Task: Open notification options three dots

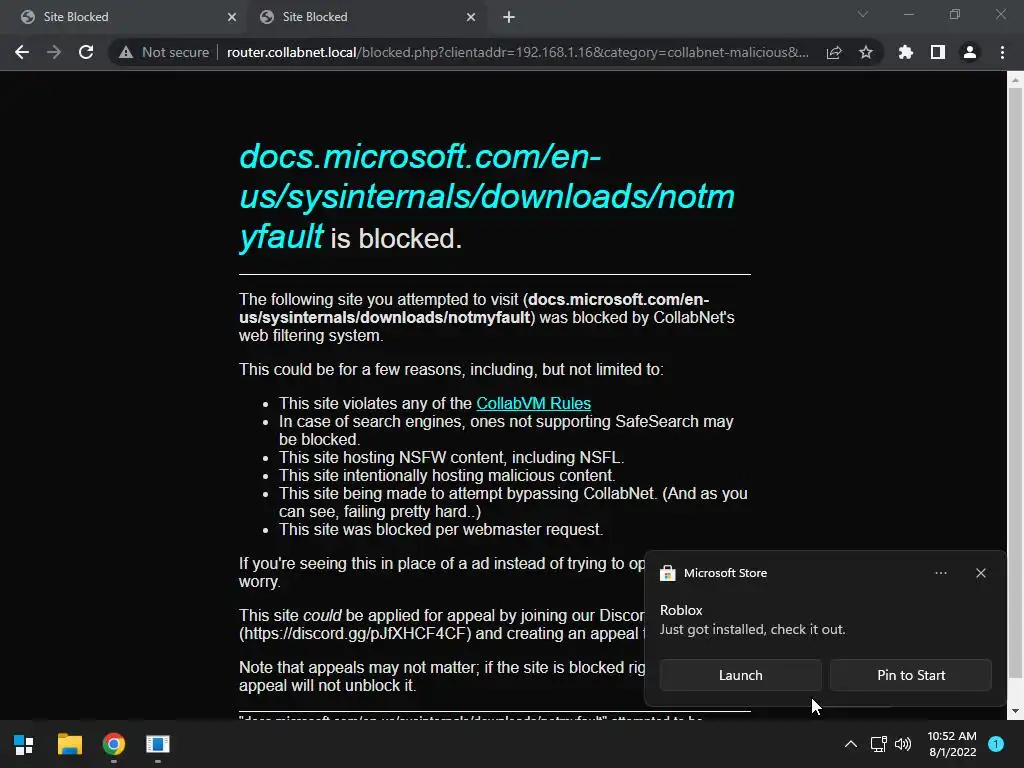Action: (940, 573)
